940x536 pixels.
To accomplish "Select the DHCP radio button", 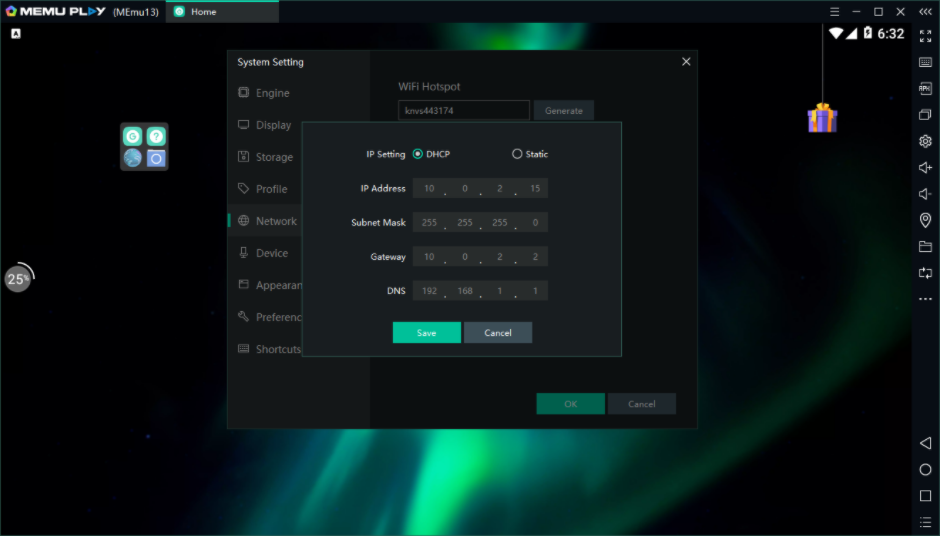I will point(418,154).
